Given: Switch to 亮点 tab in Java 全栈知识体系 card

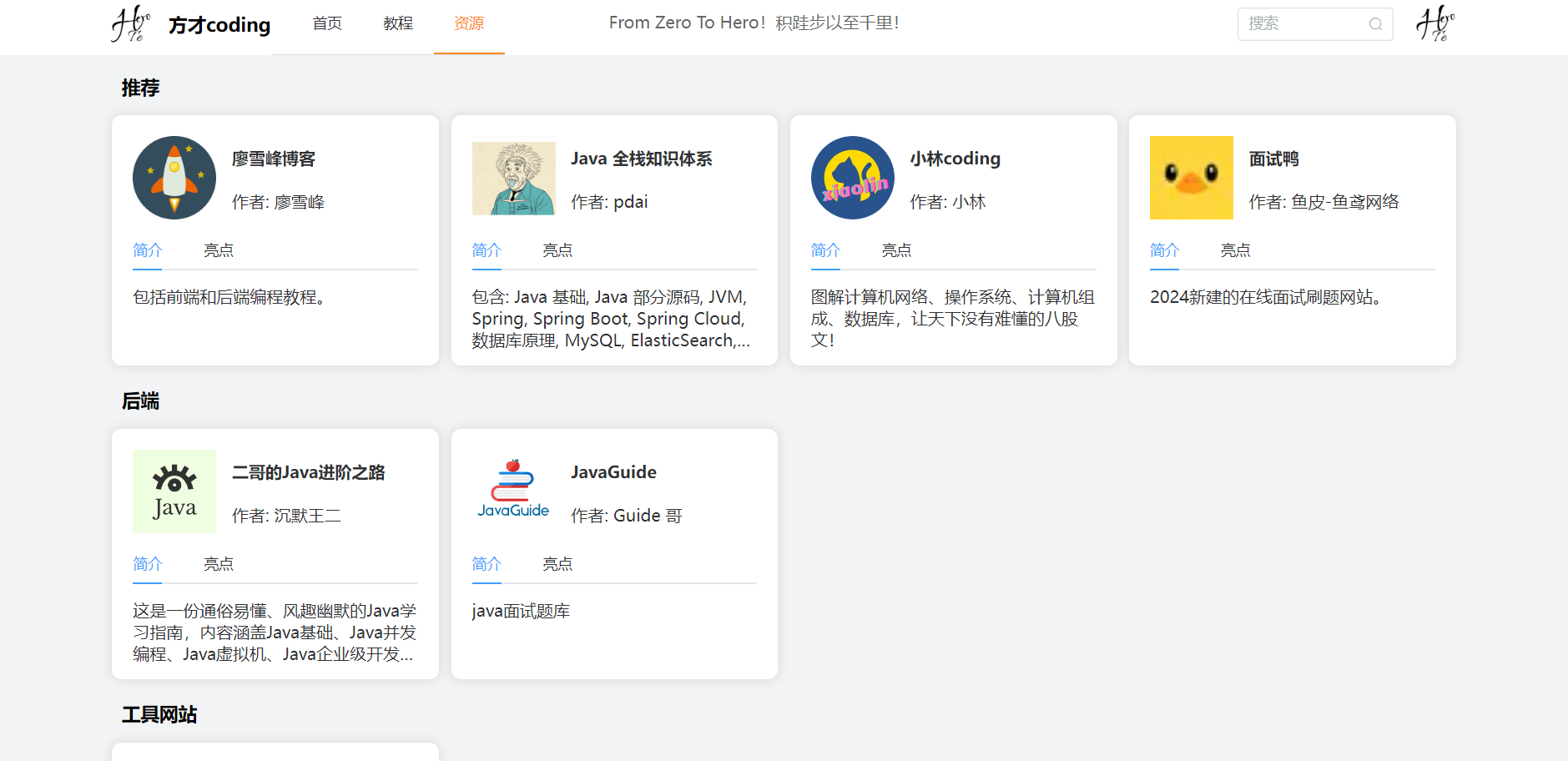Looking at the screenshot, I should click(557, 249).
